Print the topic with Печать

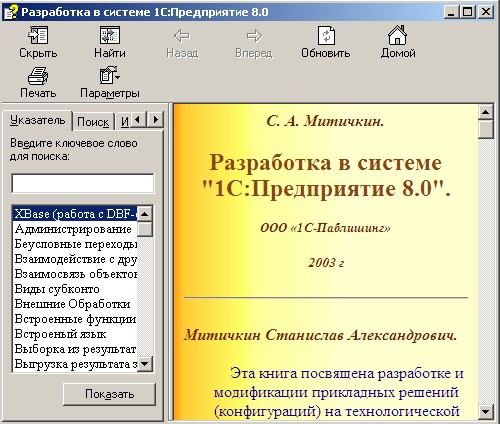[x=38, y=82]
